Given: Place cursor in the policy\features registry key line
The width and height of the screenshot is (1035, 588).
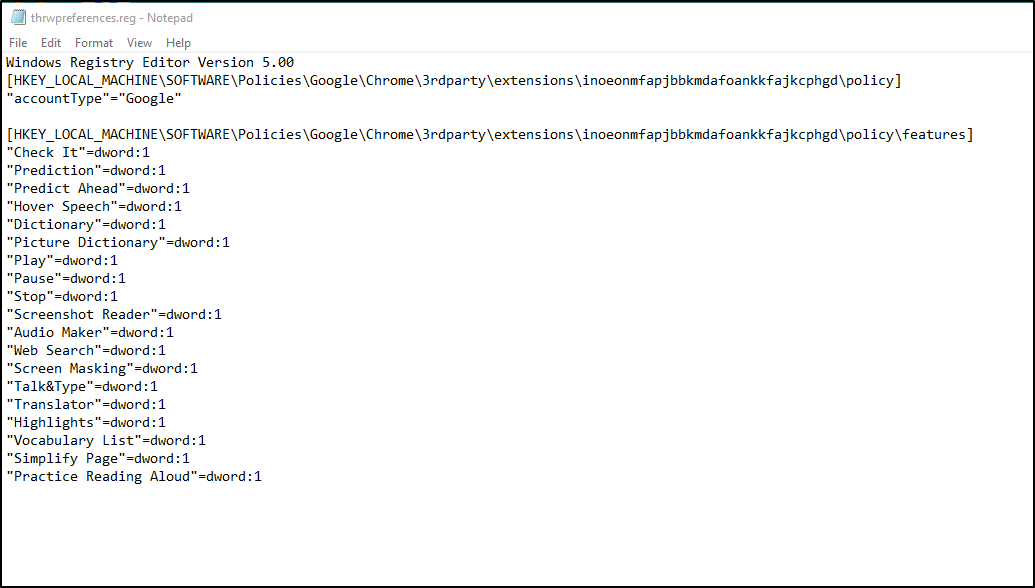Looking at the screenshot, I should pos(490,135).
